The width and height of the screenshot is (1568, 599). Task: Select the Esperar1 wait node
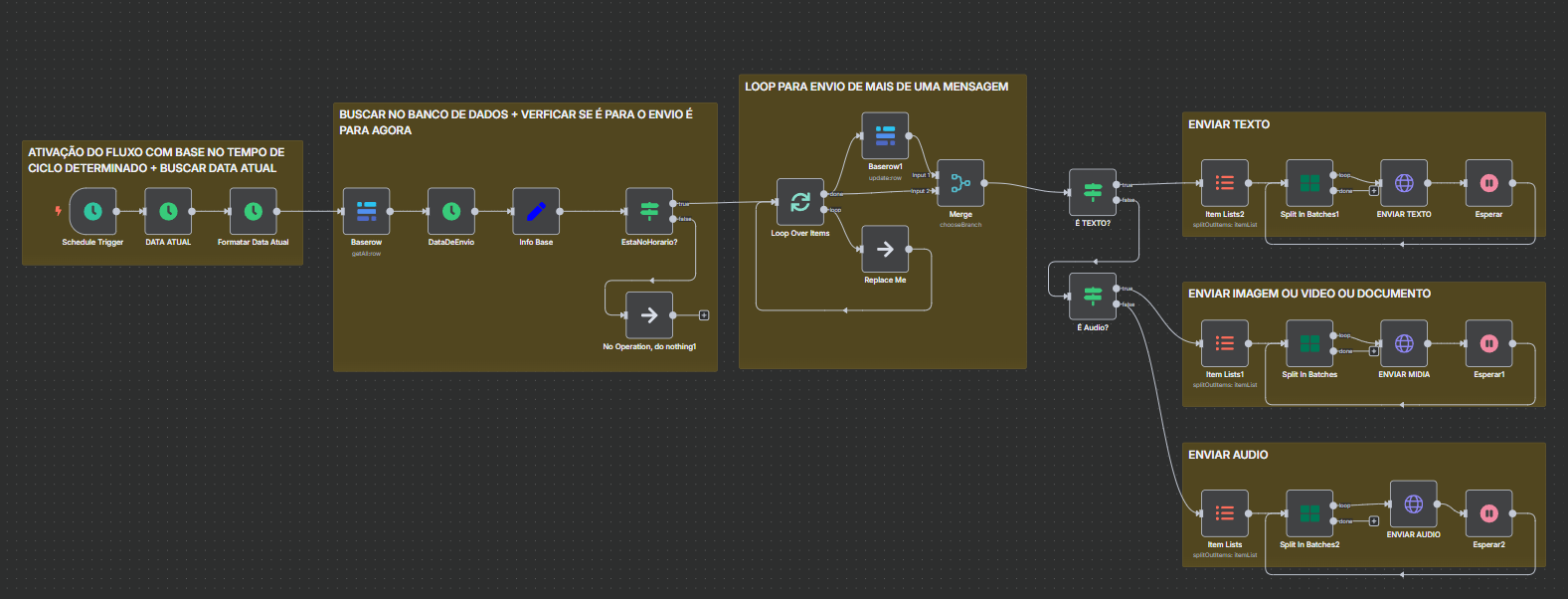pyautogui.click(x=1488, y=343)
